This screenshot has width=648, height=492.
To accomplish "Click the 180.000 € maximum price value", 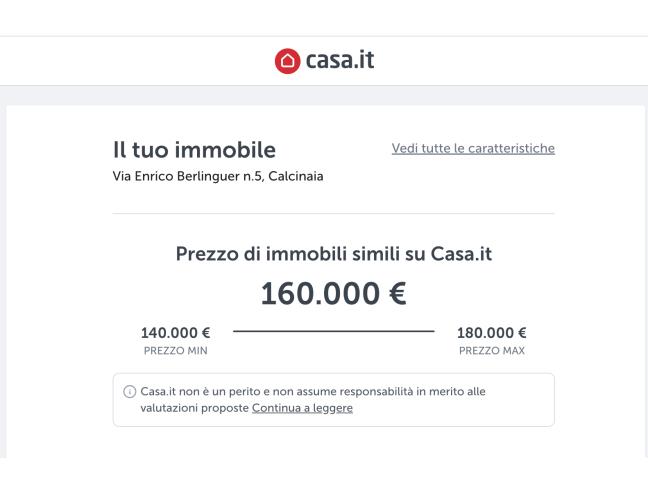I will pyautogui.click(x=491, y=333).
